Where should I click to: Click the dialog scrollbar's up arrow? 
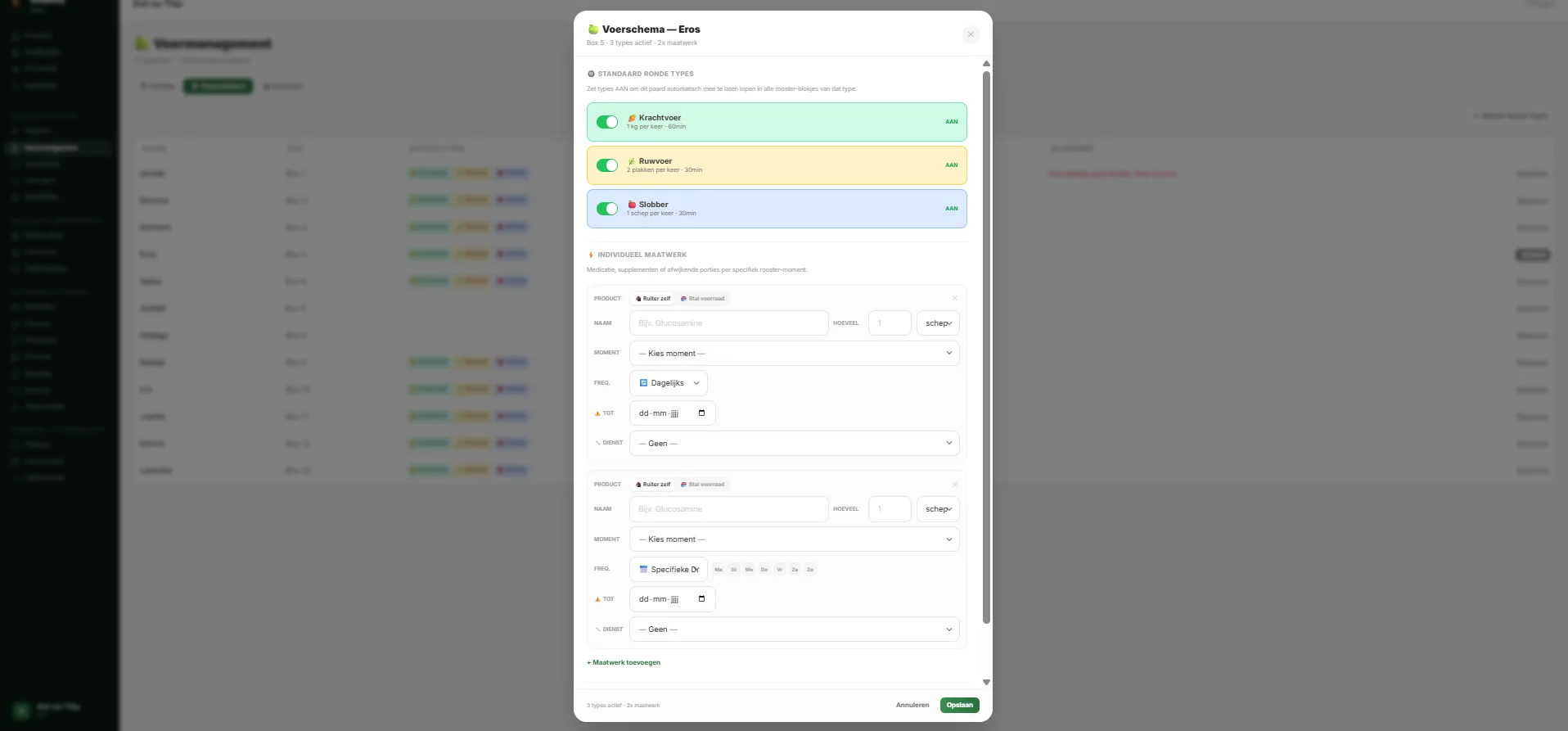(986, 63)
